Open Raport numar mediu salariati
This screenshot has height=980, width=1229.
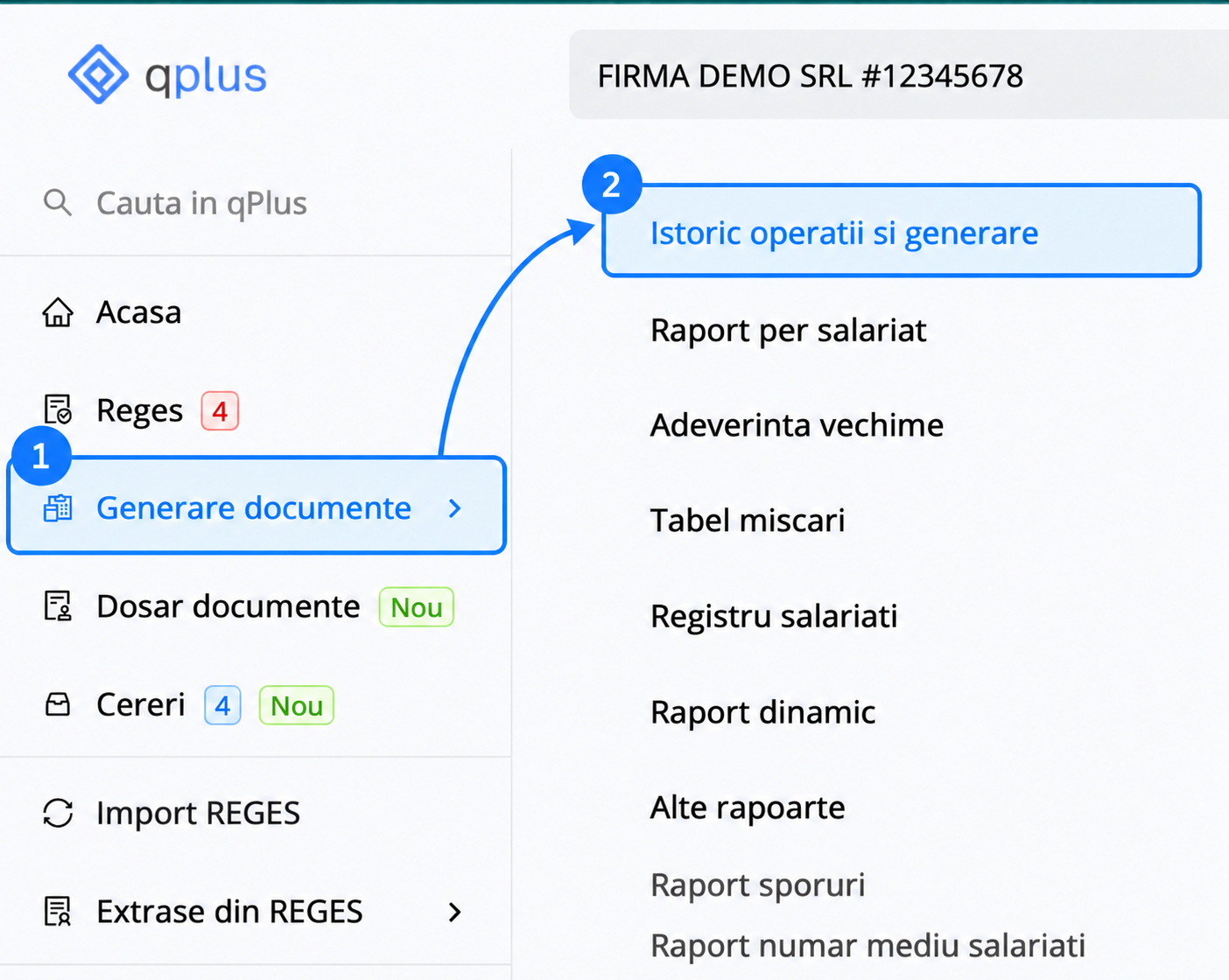click(867, 946)
